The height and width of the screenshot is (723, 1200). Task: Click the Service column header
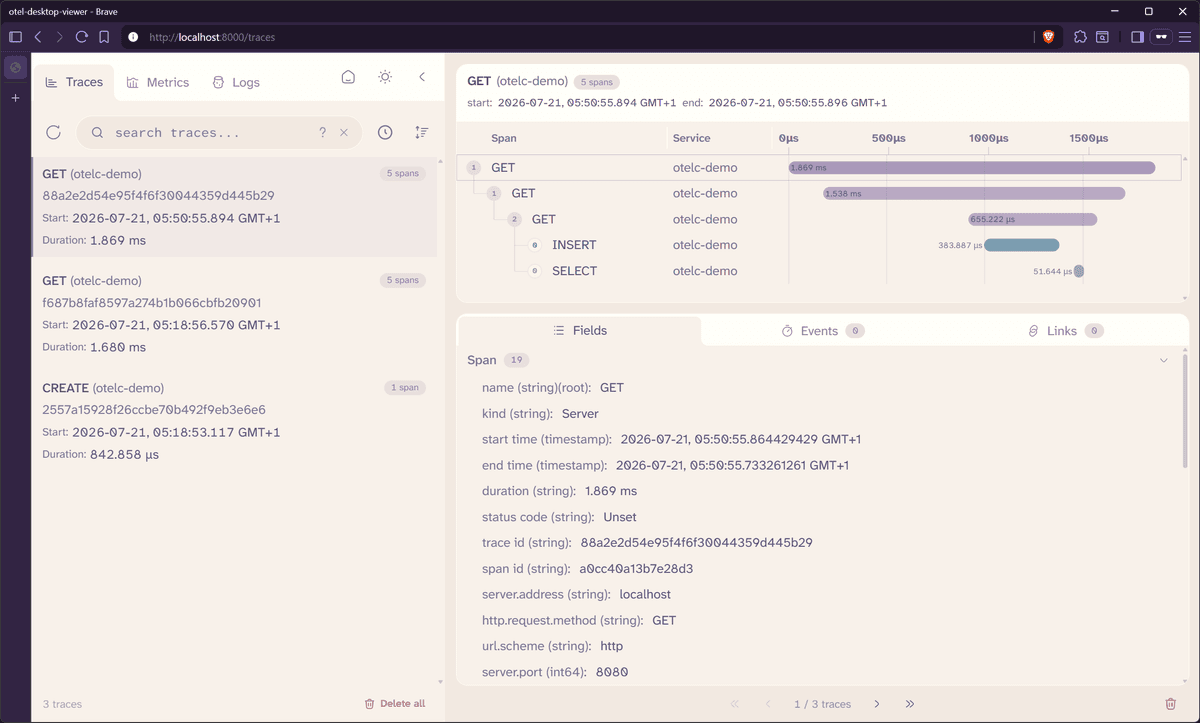691,138
